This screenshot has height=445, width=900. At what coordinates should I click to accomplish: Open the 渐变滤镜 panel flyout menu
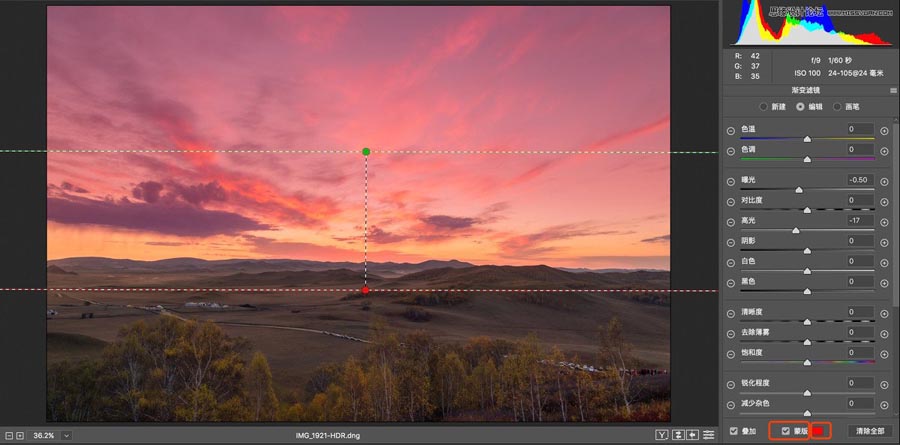click(892, 90)
